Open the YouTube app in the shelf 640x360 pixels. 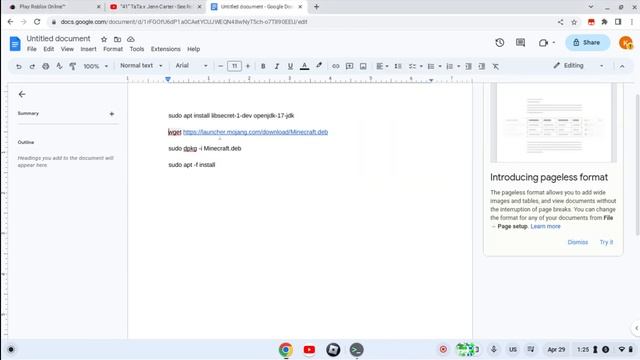tap(309, 349)
